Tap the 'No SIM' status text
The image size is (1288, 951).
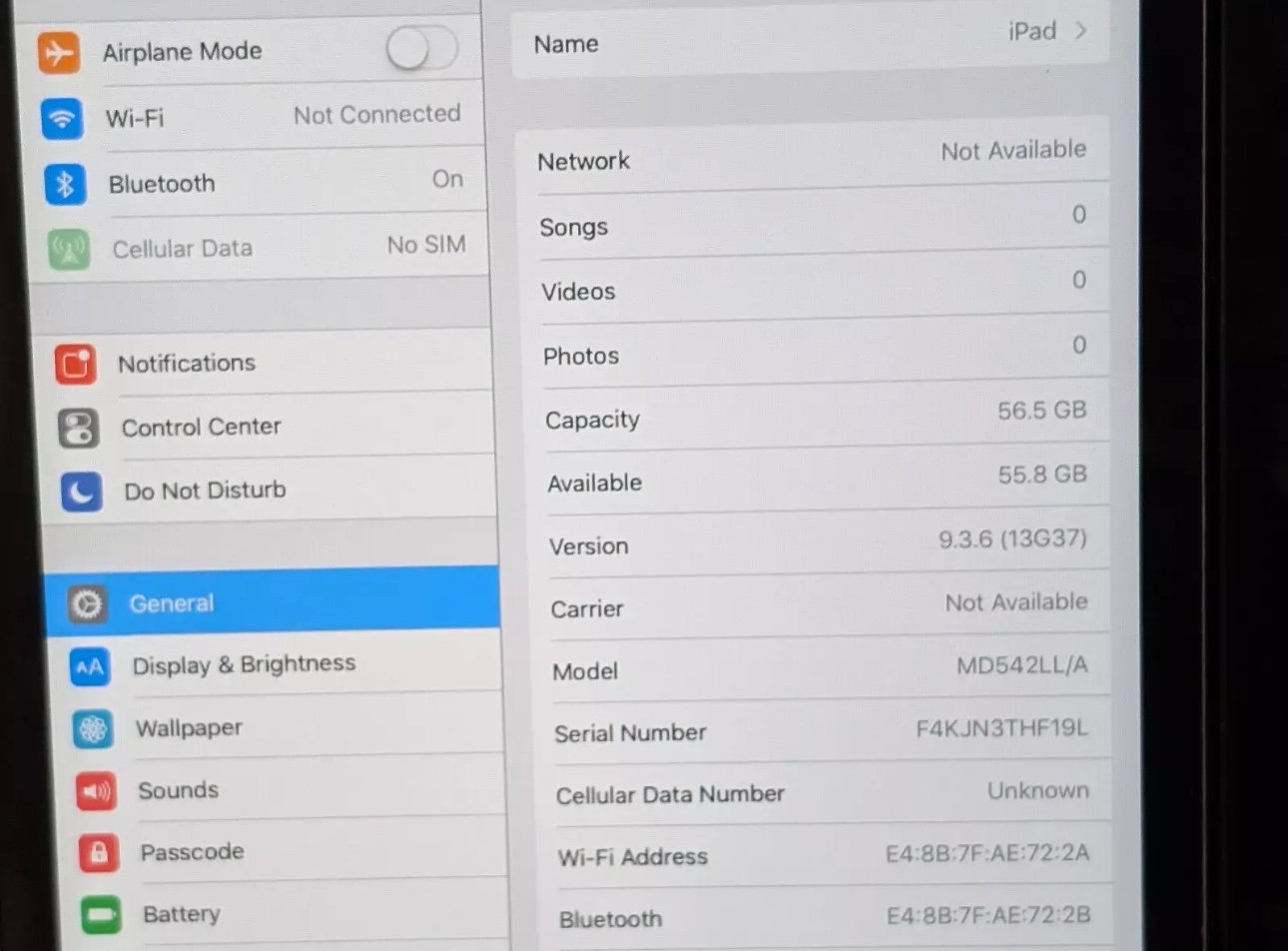coord(426,245)
